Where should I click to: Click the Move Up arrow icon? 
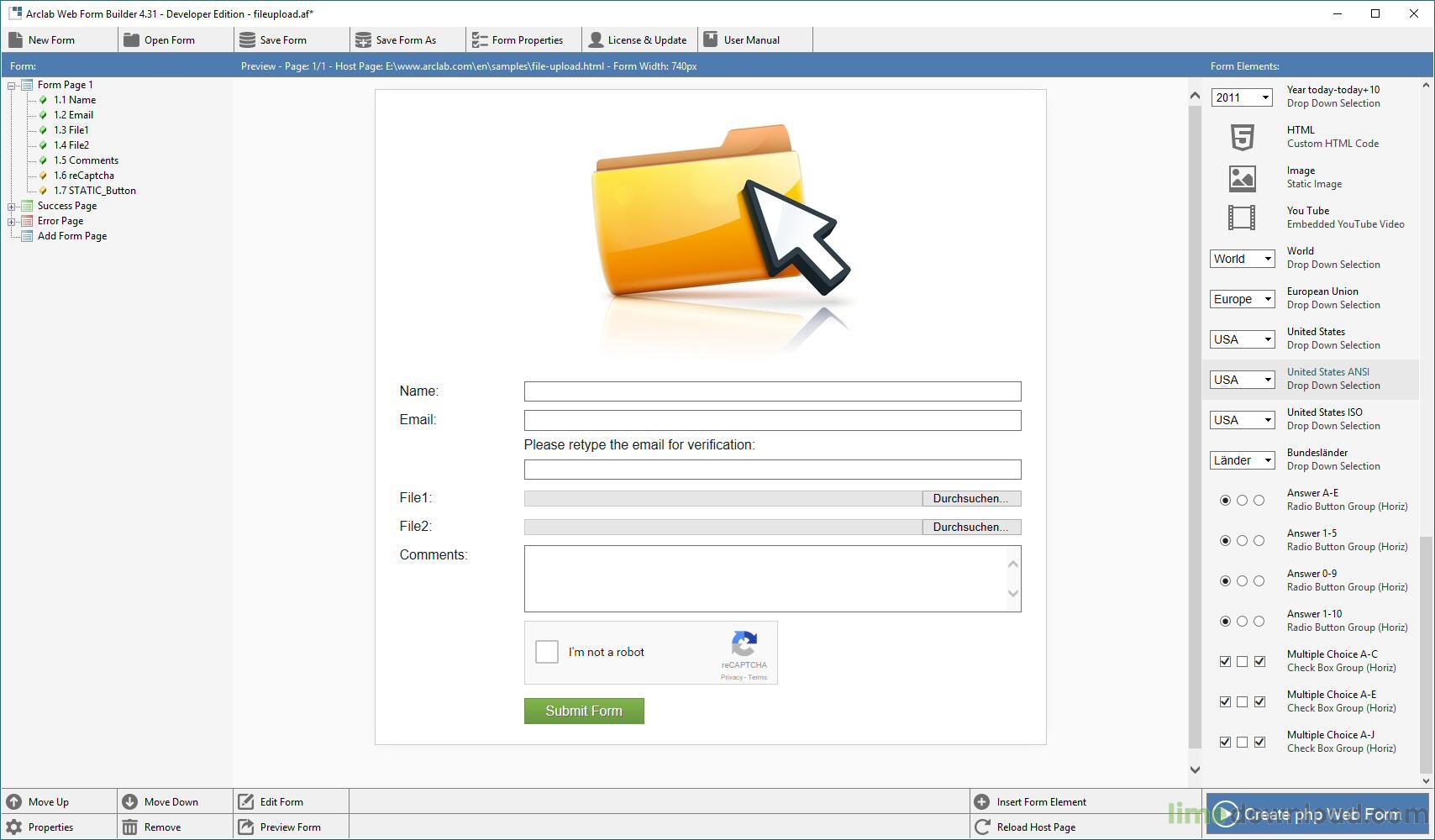pyautogui.click(x=14, y=801)
